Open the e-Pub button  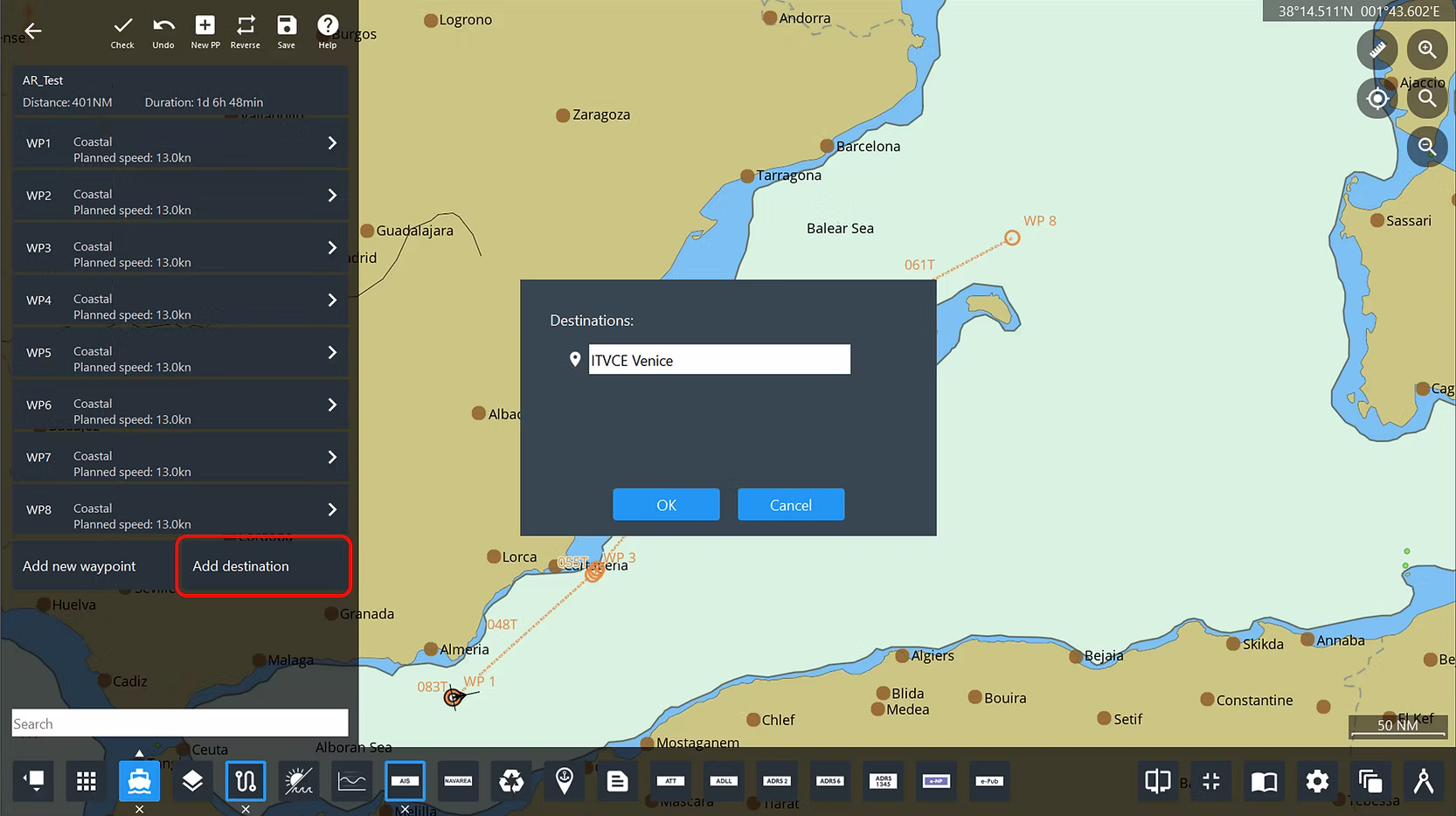pos(989,781)
